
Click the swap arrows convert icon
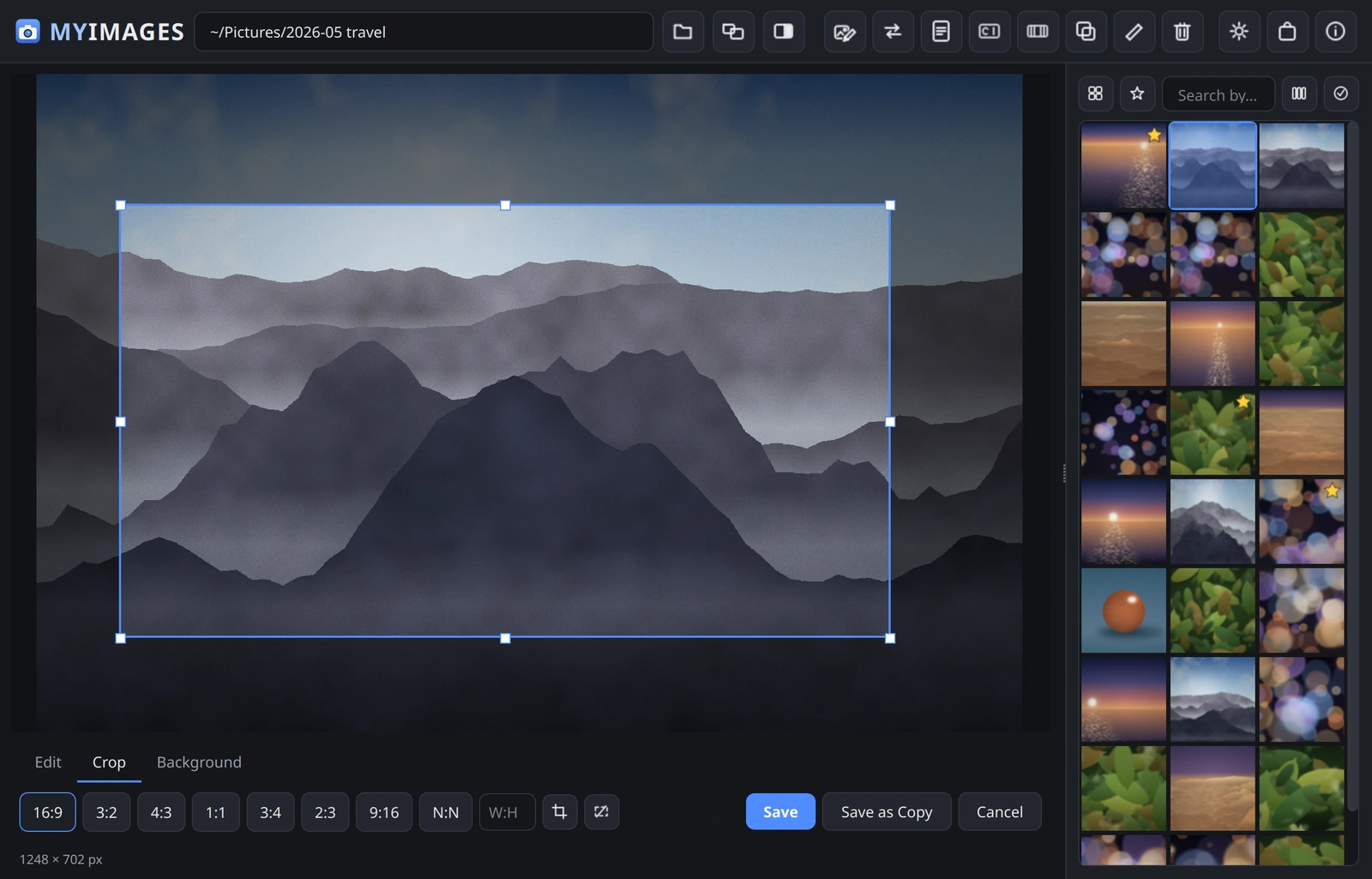[x=893, y=32]
